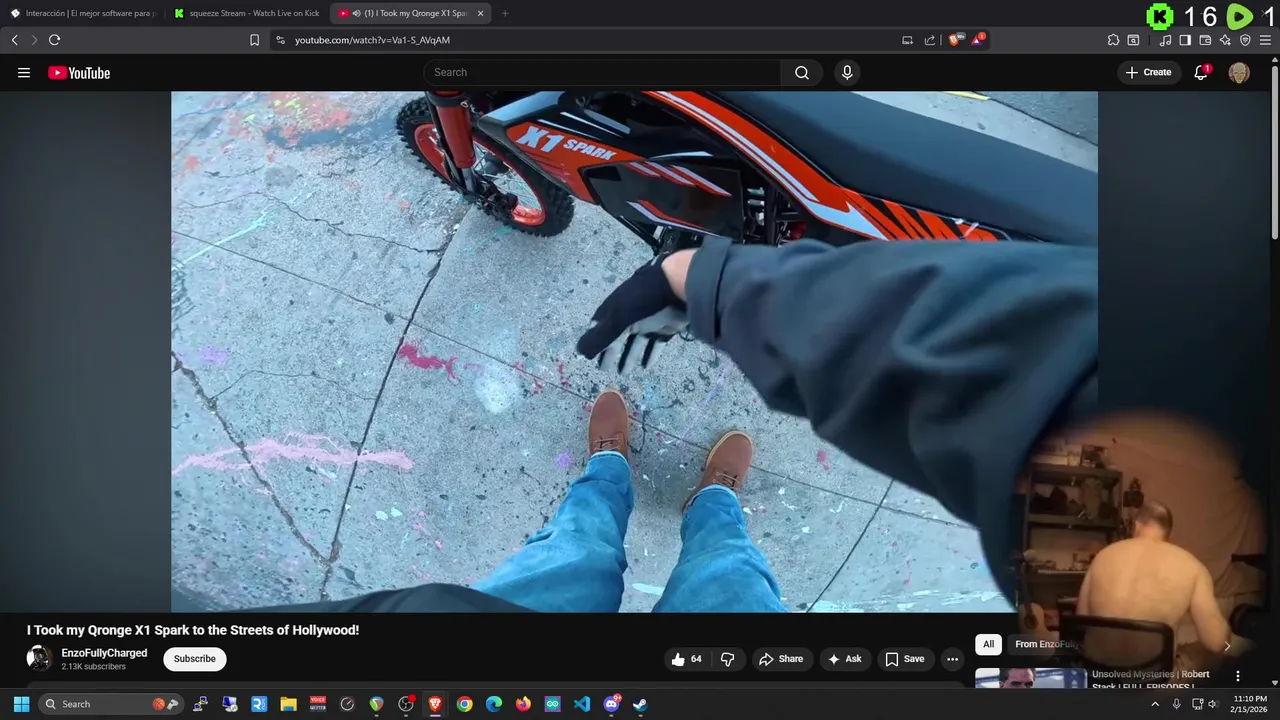Open the browser tab search icon
This screenshot has width=1280, height=720.
1133,40
